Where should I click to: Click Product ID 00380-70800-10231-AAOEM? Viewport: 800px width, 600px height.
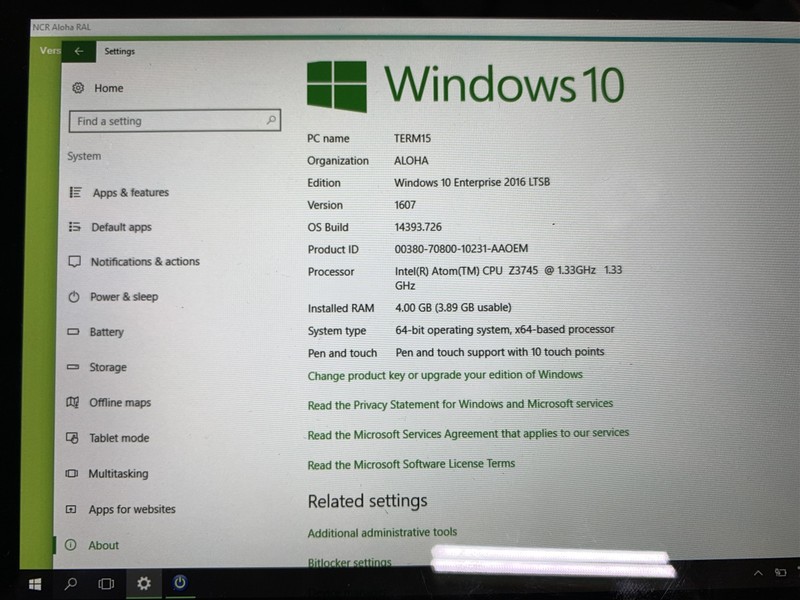click(461, 249)
